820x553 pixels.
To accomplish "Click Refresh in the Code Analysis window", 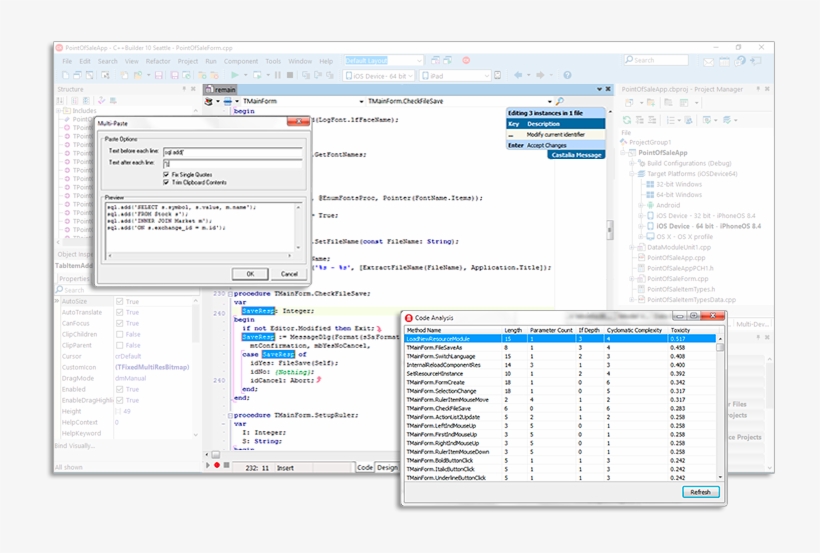I will pos(700,492).
